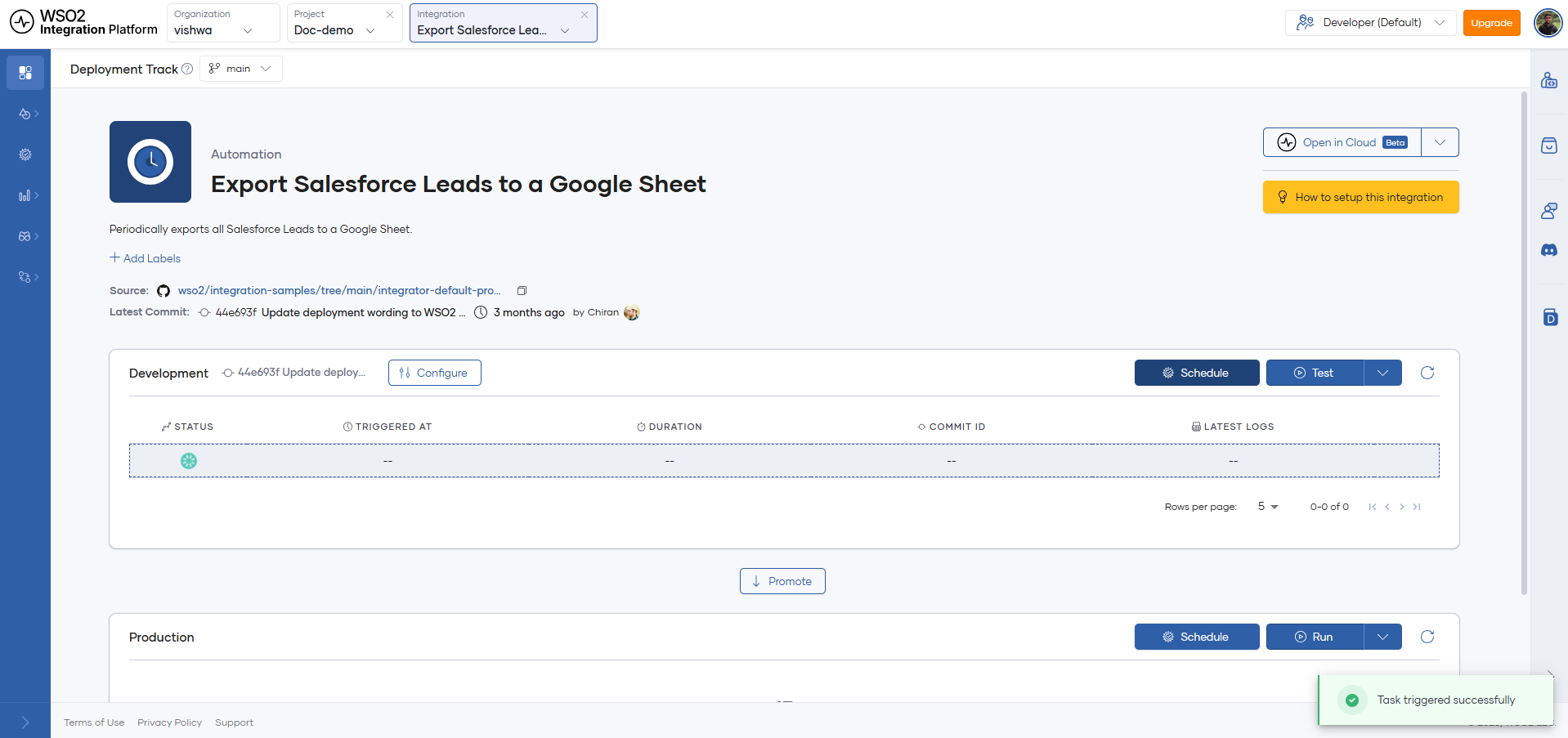The width and height of the screenshot is (1568, 738).
Task: Copy the source repository path
Action: point(522,291)
